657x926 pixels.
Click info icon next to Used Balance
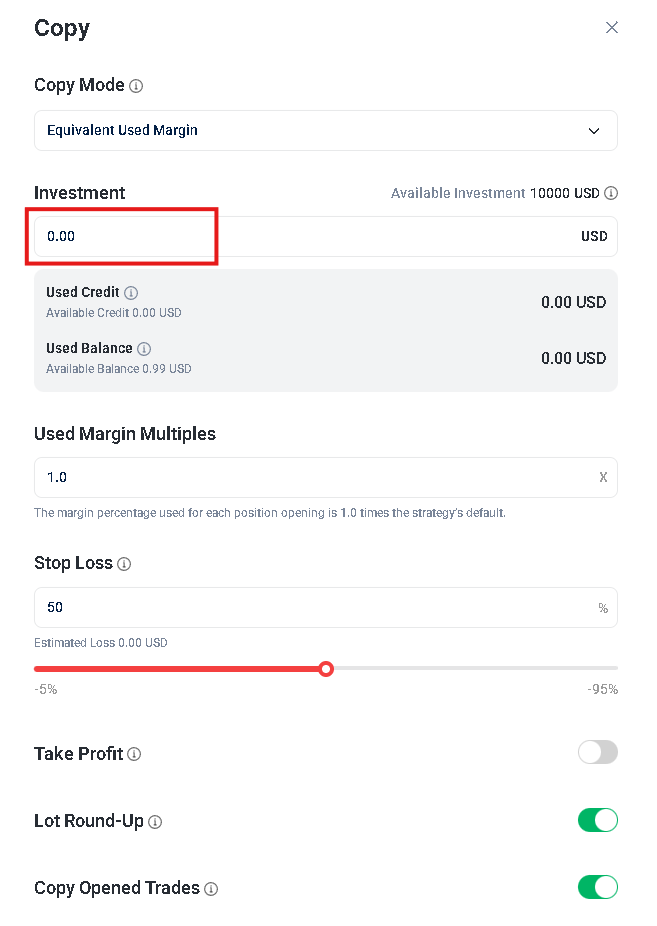click(144, 349)
